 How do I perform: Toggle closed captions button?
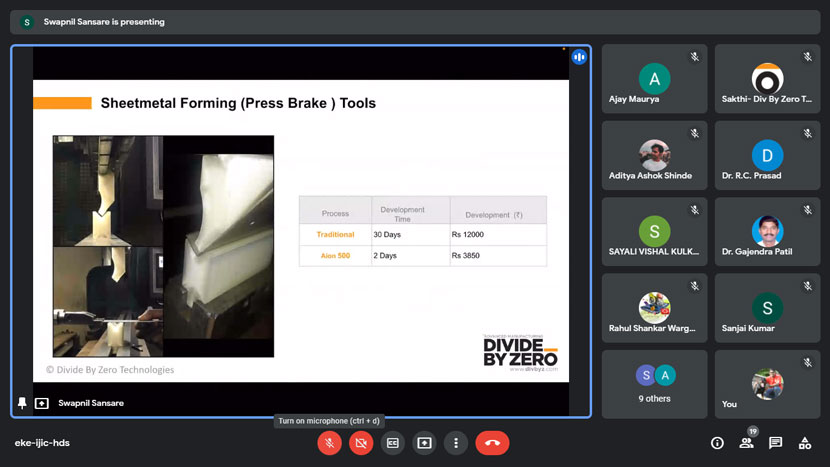[x=393, y=443]
